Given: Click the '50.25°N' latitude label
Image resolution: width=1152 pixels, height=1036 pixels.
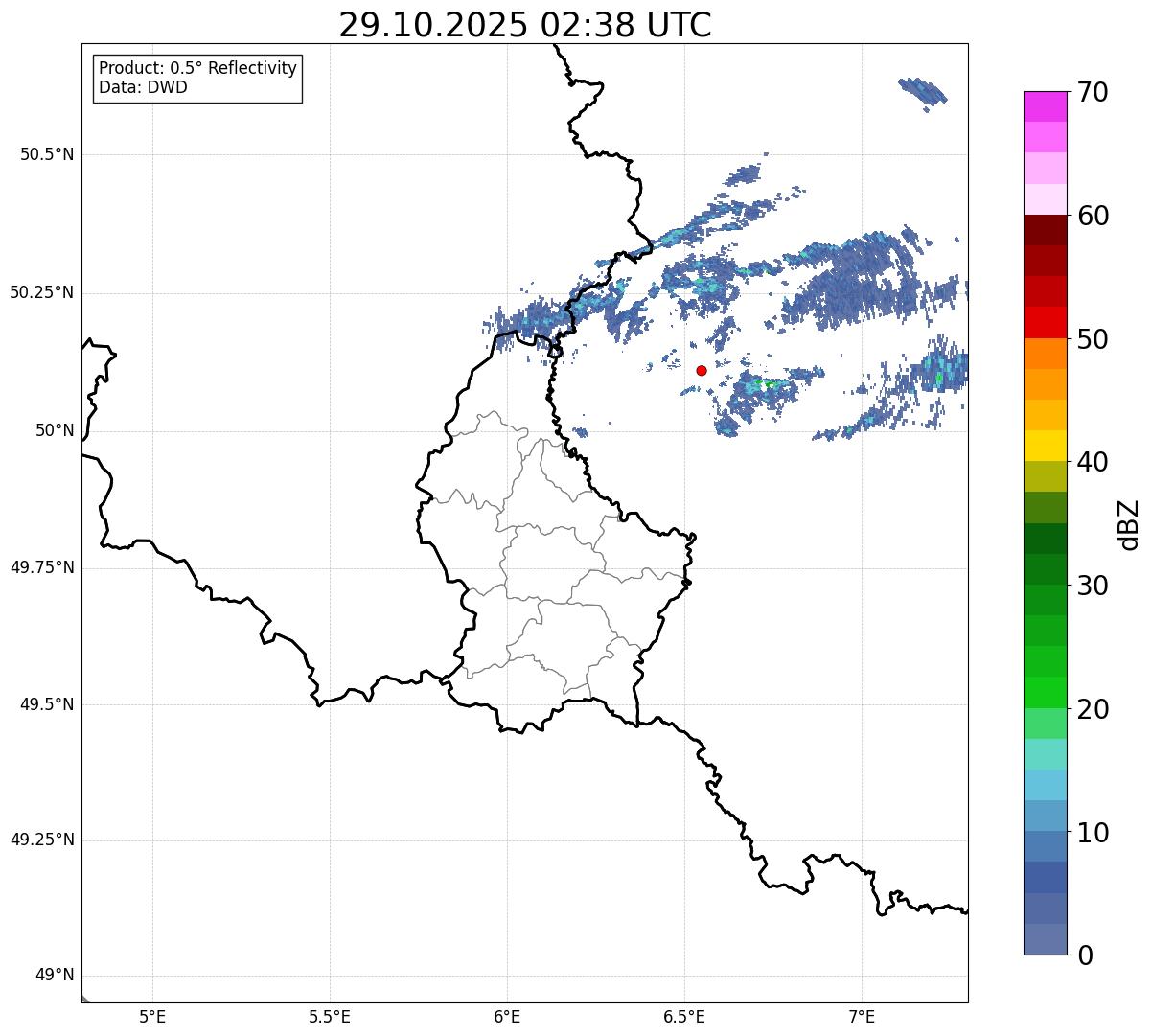Looking at the screenshot, I should click(x=41, y=292).
